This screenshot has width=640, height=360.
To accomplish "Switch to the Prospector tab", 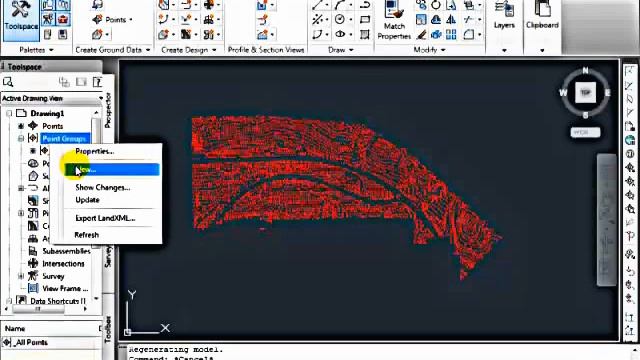I will click(x=108, y=110).
